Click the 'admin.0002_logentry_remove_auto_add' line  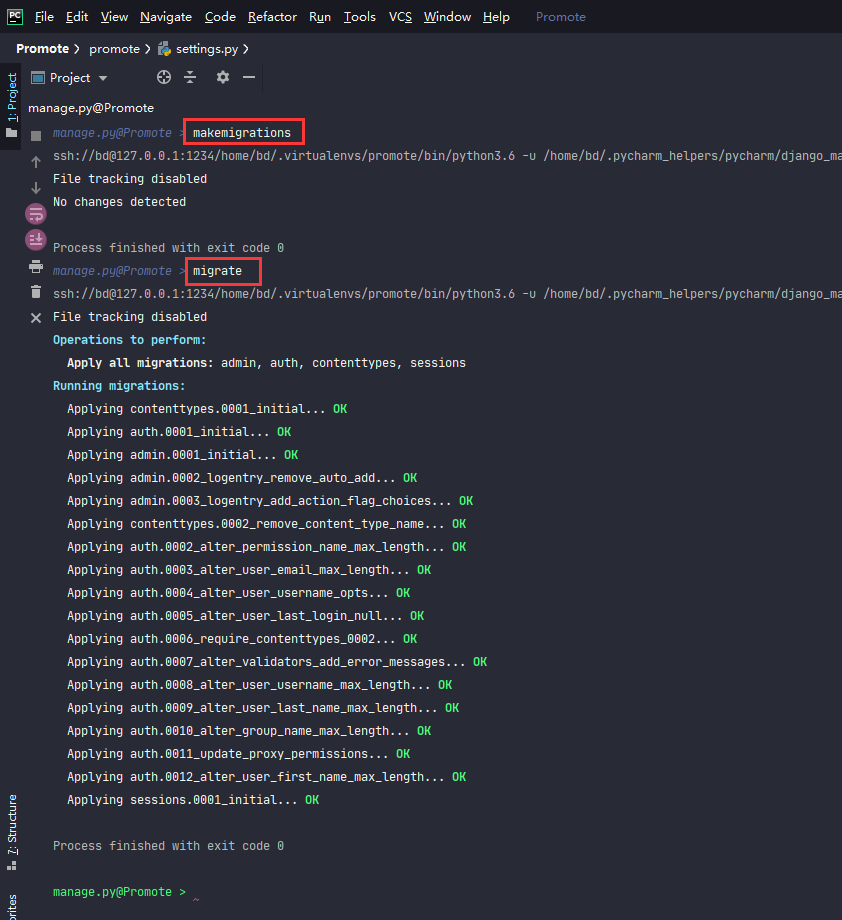[242, 478]
